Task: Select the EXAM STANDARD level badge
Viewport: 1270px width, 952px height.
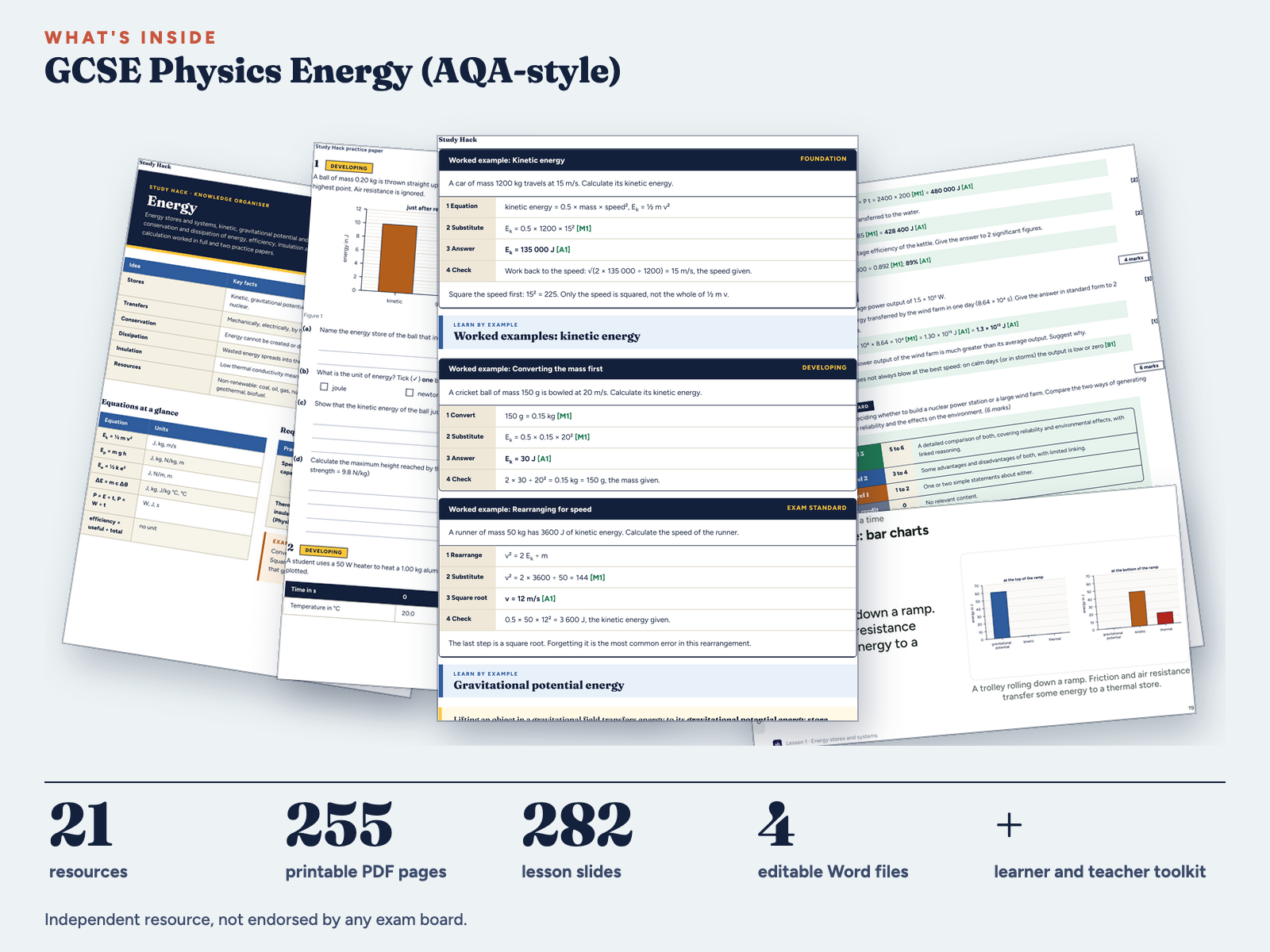Action: click(817, 508)
